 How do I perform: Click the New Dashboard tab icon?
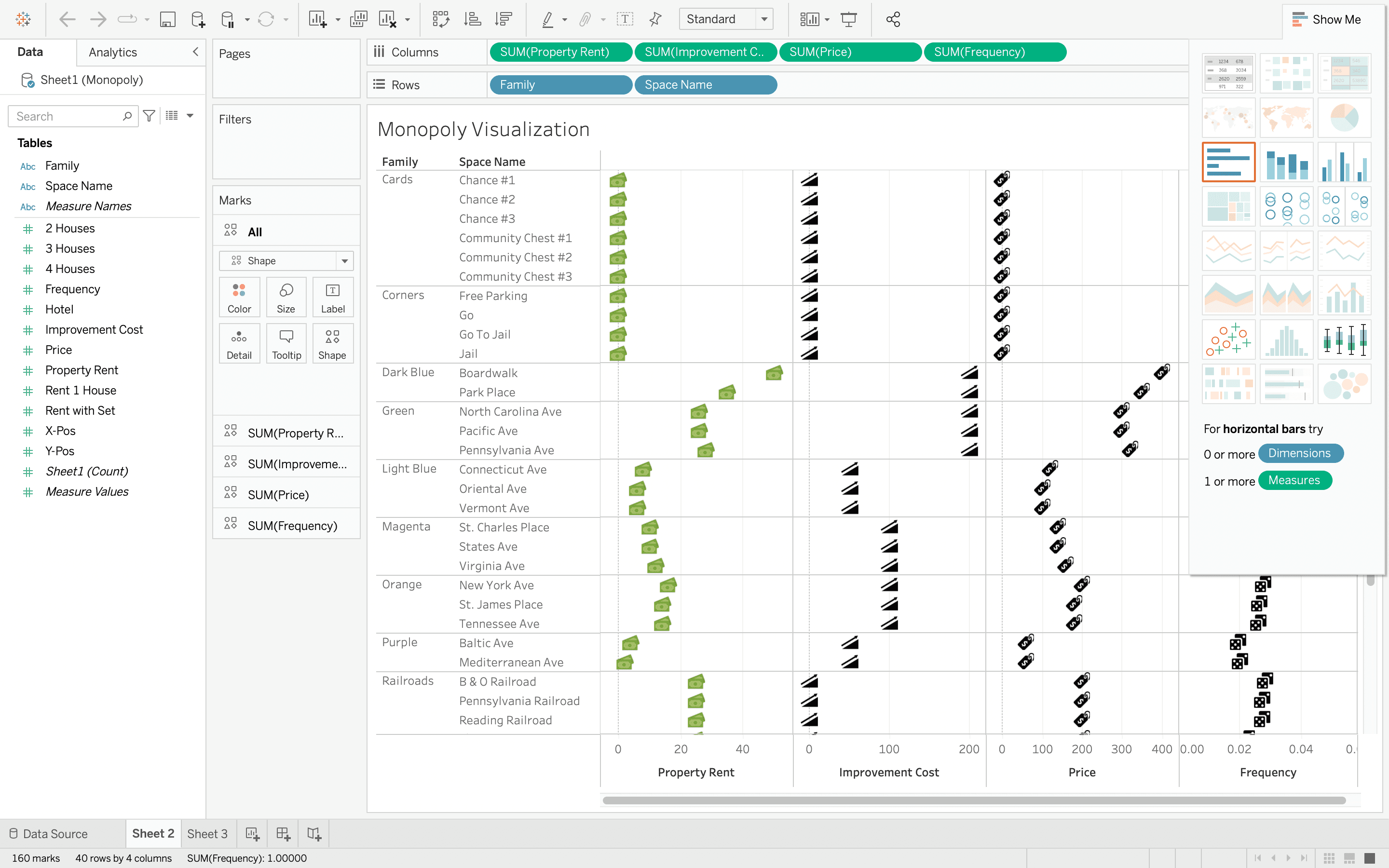point(283,834)
